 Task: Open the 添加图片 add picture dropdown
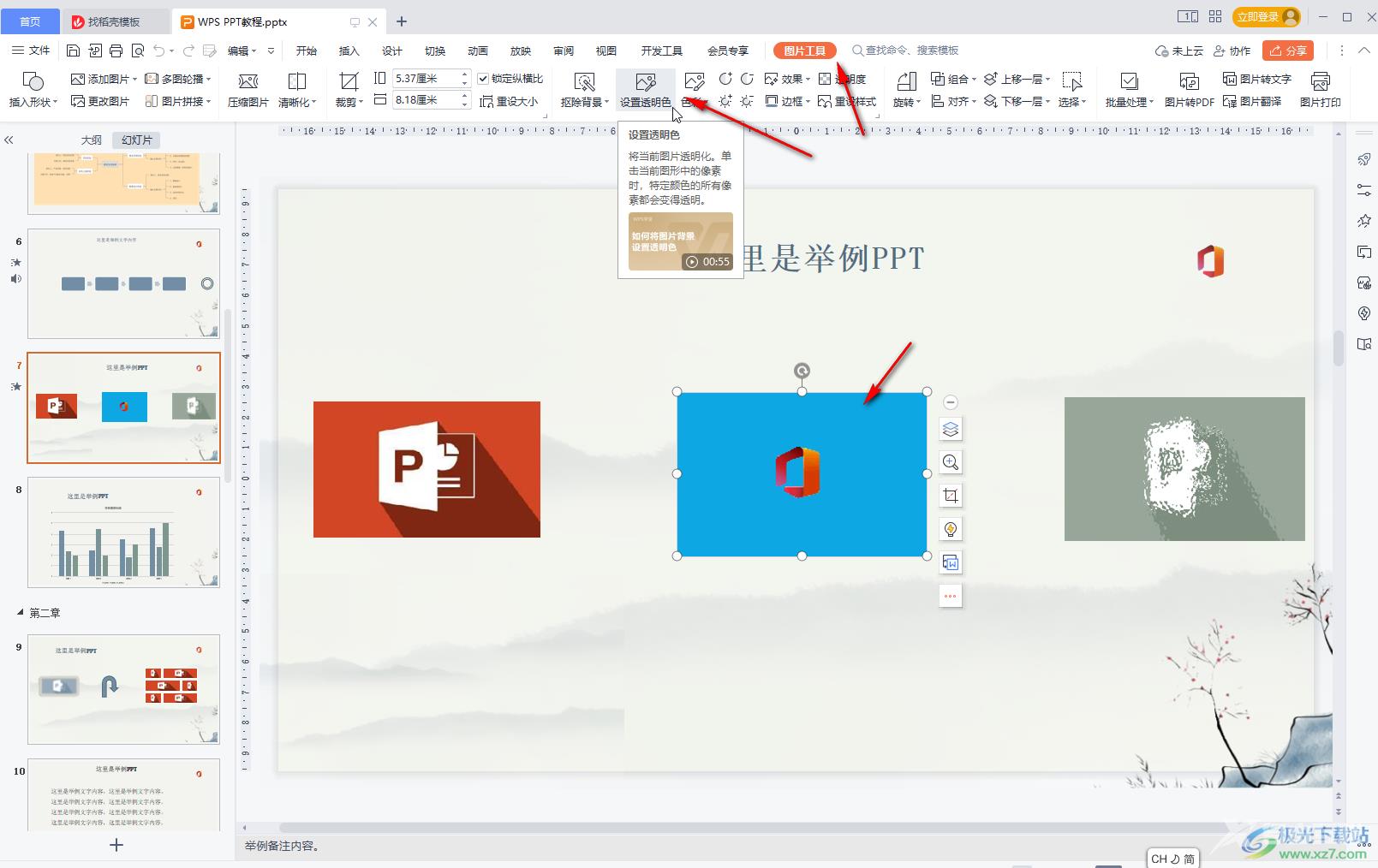[104, 79]
